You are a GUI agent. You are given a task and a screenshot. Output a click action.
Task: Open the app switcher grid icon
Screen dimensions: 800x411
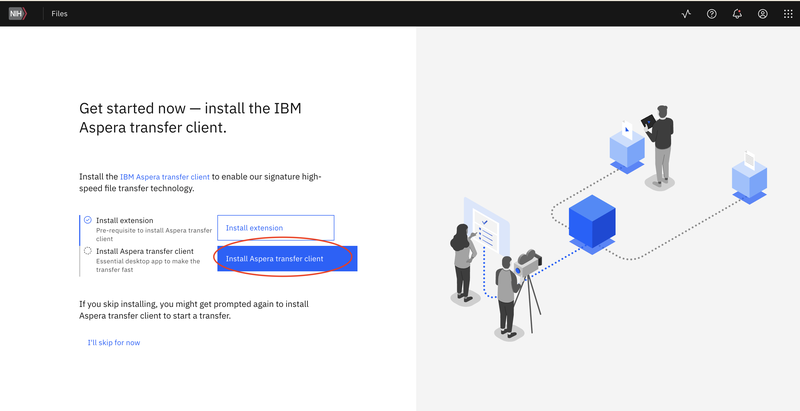(788, 14)
